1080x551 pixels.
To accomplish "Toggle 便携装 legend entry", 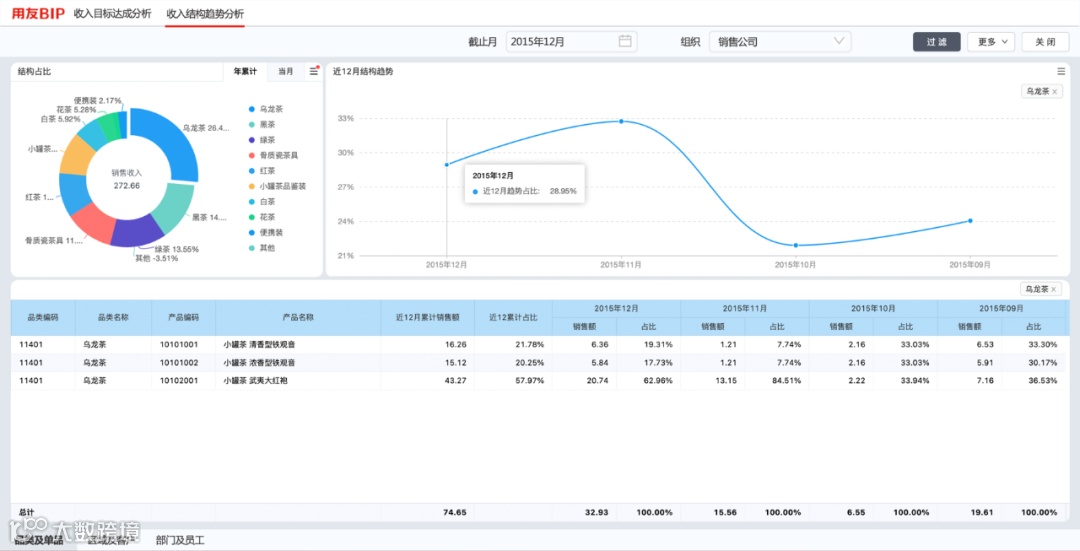I will point(266,233).
